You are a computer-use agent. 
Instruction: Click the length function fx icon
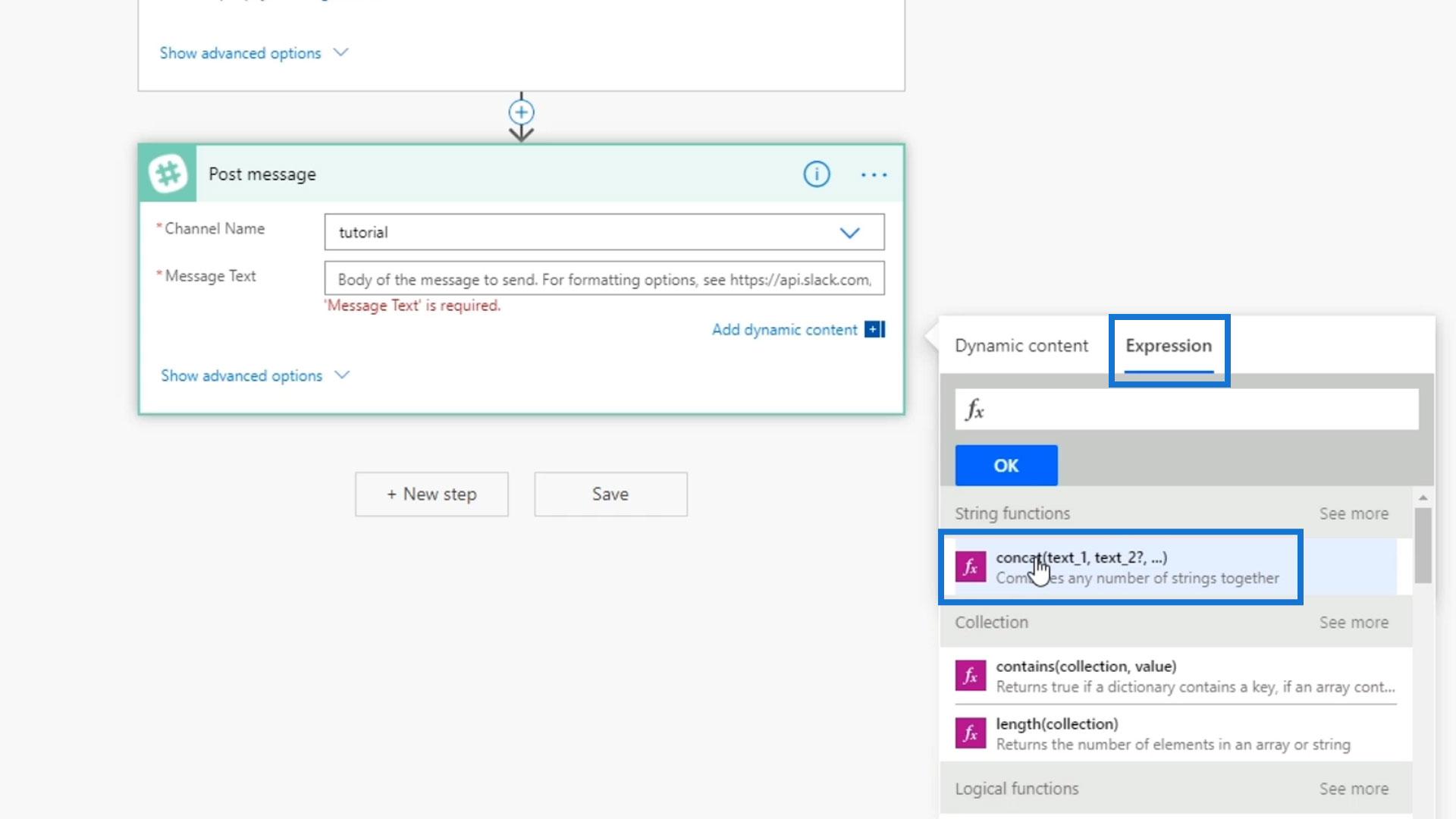(x=970, y=733)
